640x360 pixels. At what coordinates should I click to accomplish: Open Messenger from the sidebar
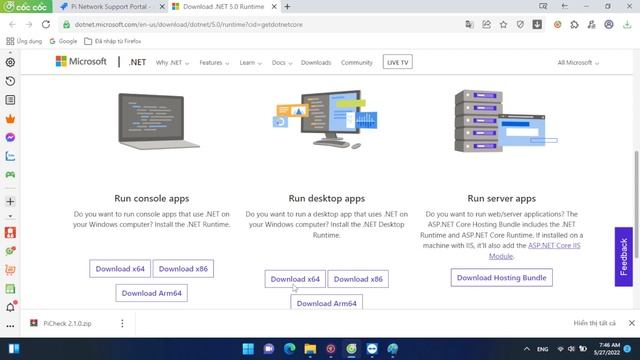(10, 138)
